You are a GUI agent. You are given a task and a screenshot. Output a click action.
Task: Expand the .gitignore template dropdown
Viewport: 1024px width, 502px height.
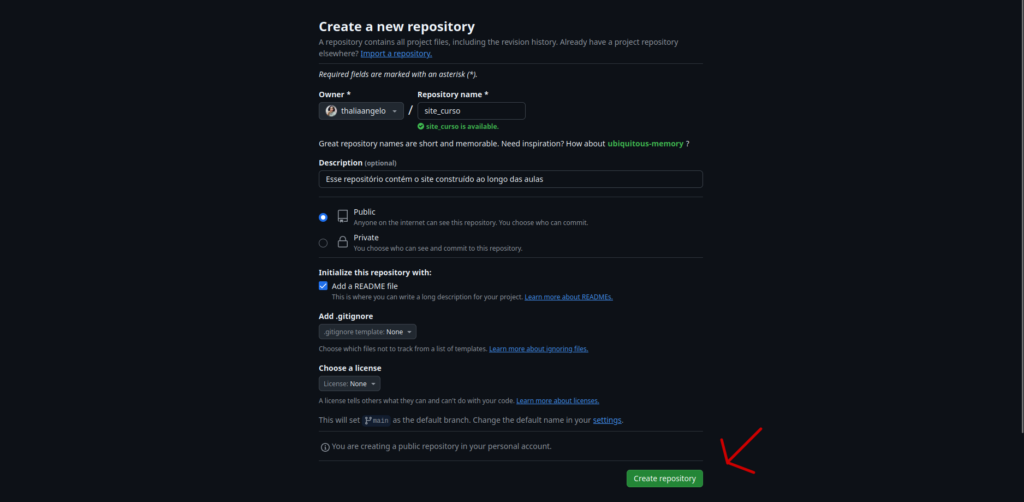coord(368,332)
